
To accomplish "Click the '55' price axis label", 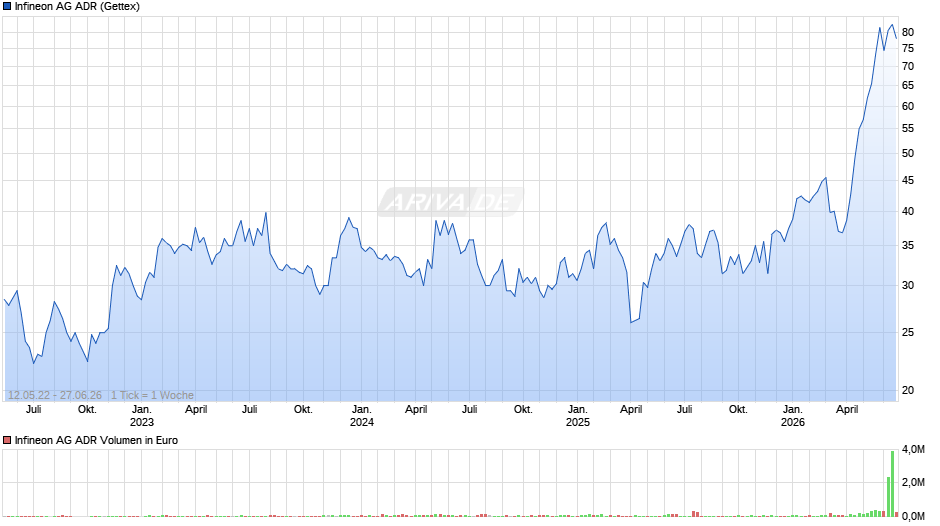I will pos(908,128).
